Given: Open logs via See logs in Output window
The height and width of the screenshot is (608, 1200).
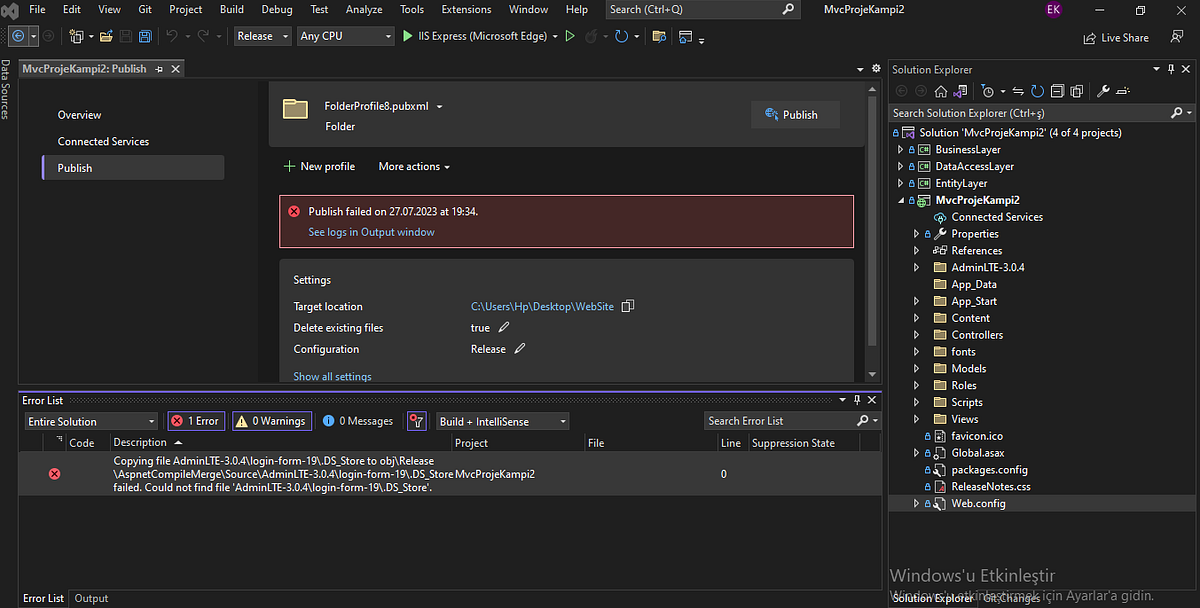Looking at the screenshot, I should tap(371, 232).
